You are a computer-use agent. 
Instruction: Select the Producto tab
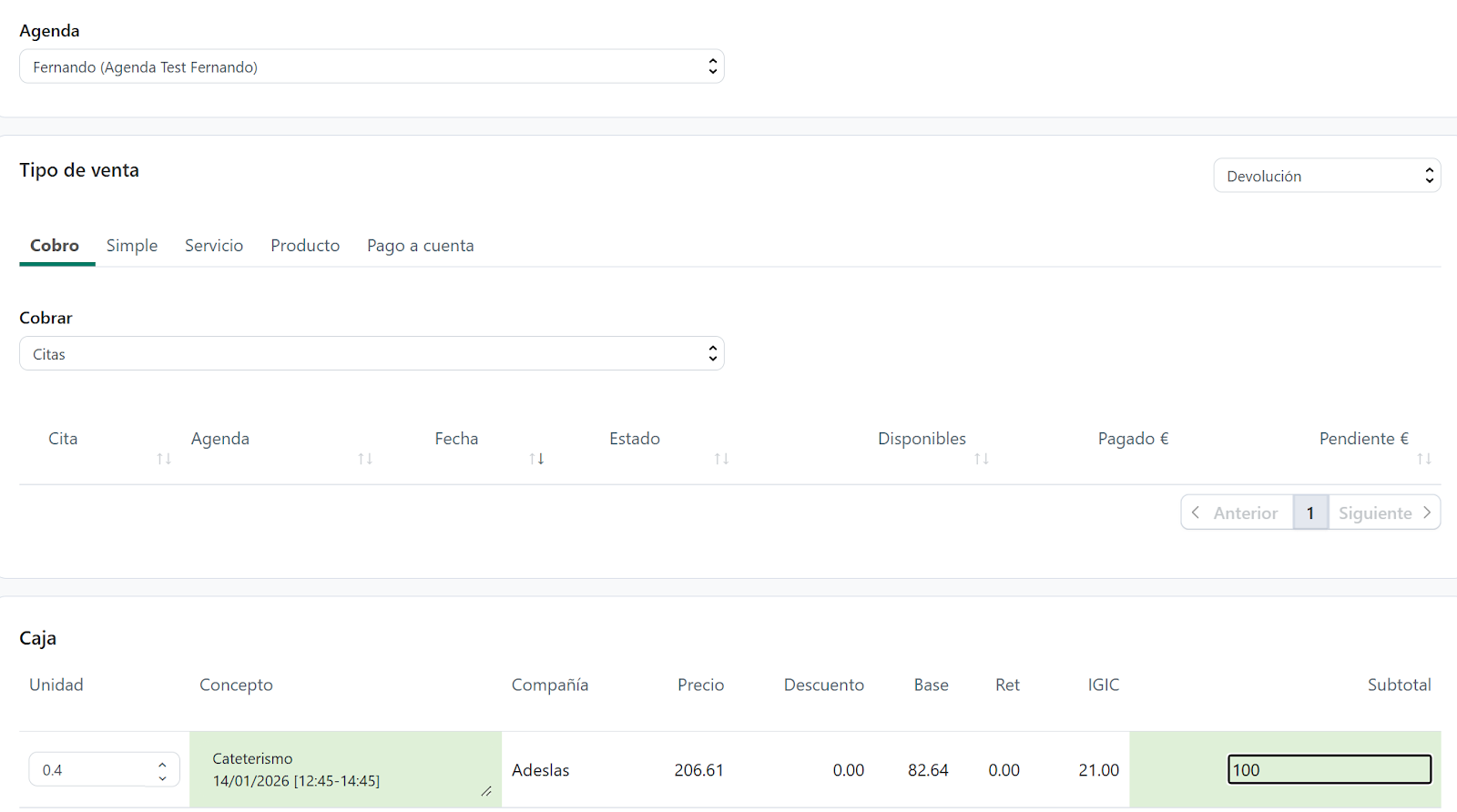(x=305, y=246)
